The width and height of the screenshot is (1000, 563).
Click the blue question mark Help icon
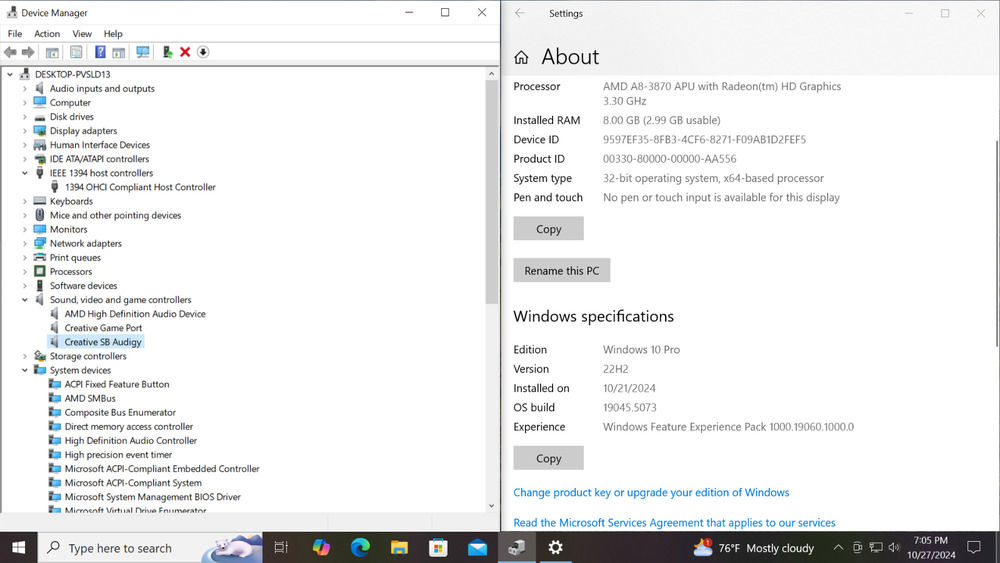[100, 52]
